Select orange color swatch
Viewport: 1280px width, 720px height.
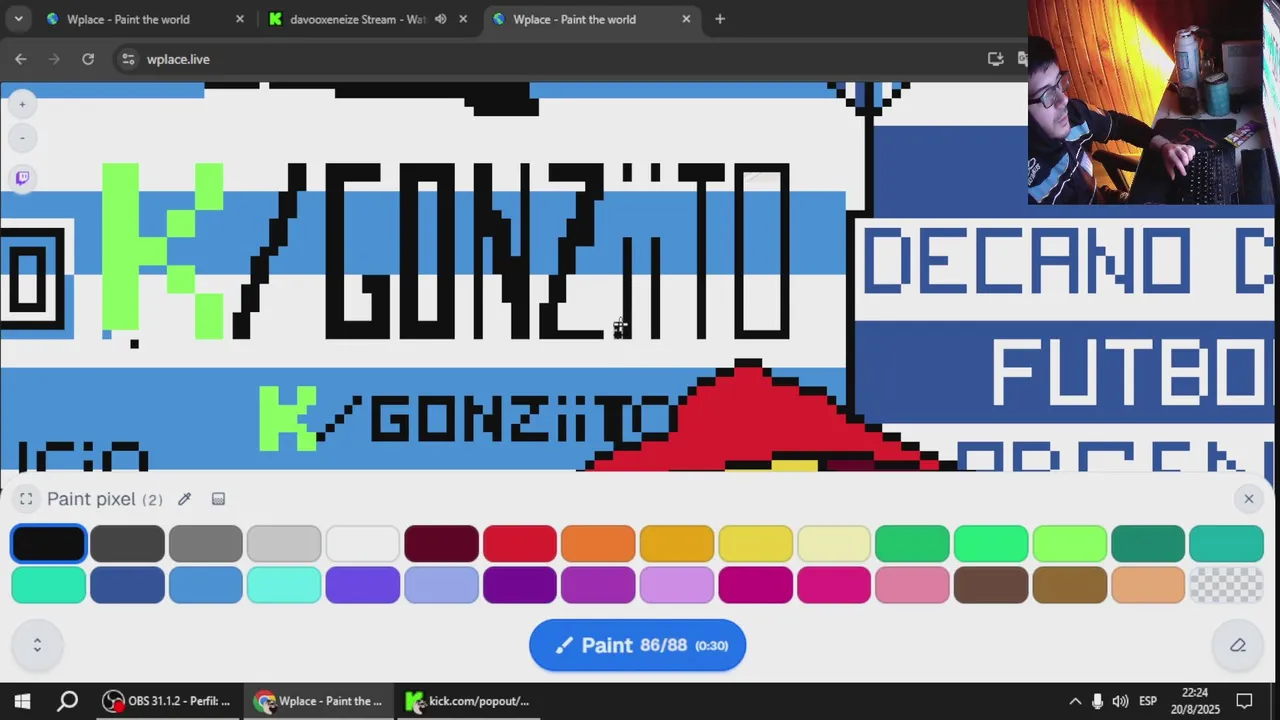tap(598, 544)
